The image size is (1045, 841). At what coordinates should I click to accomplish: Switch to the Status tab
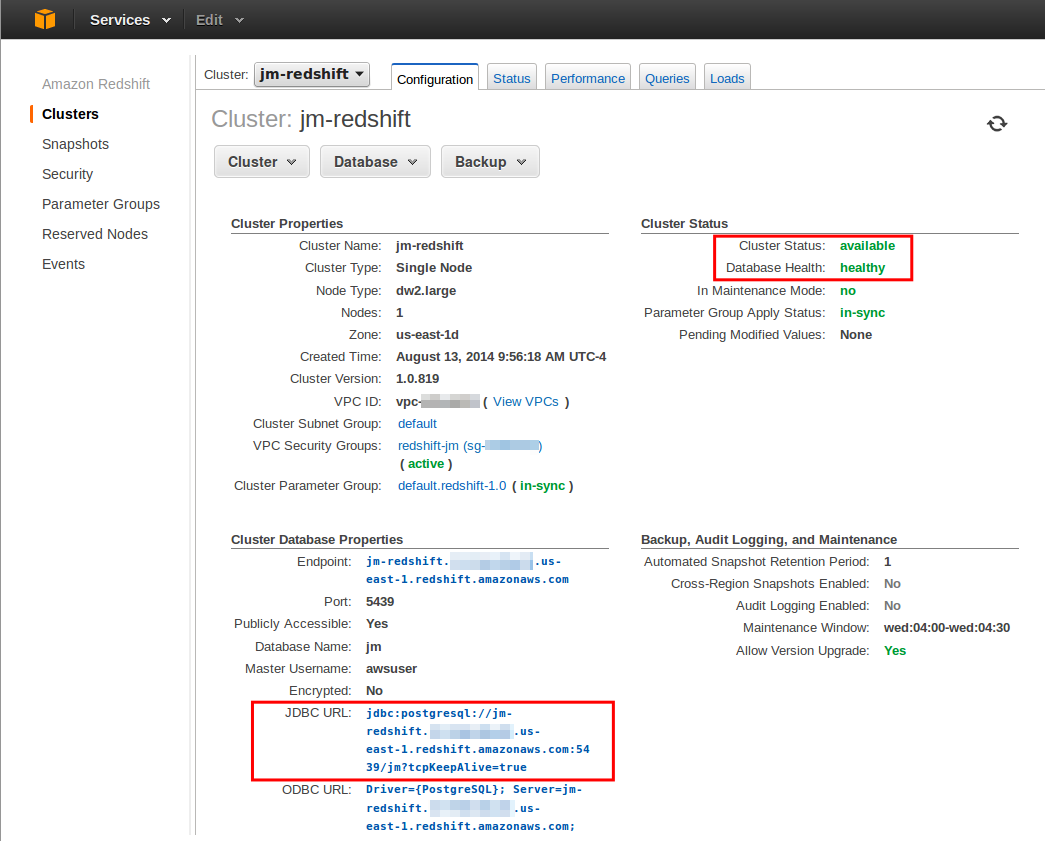tap(511, 78)
